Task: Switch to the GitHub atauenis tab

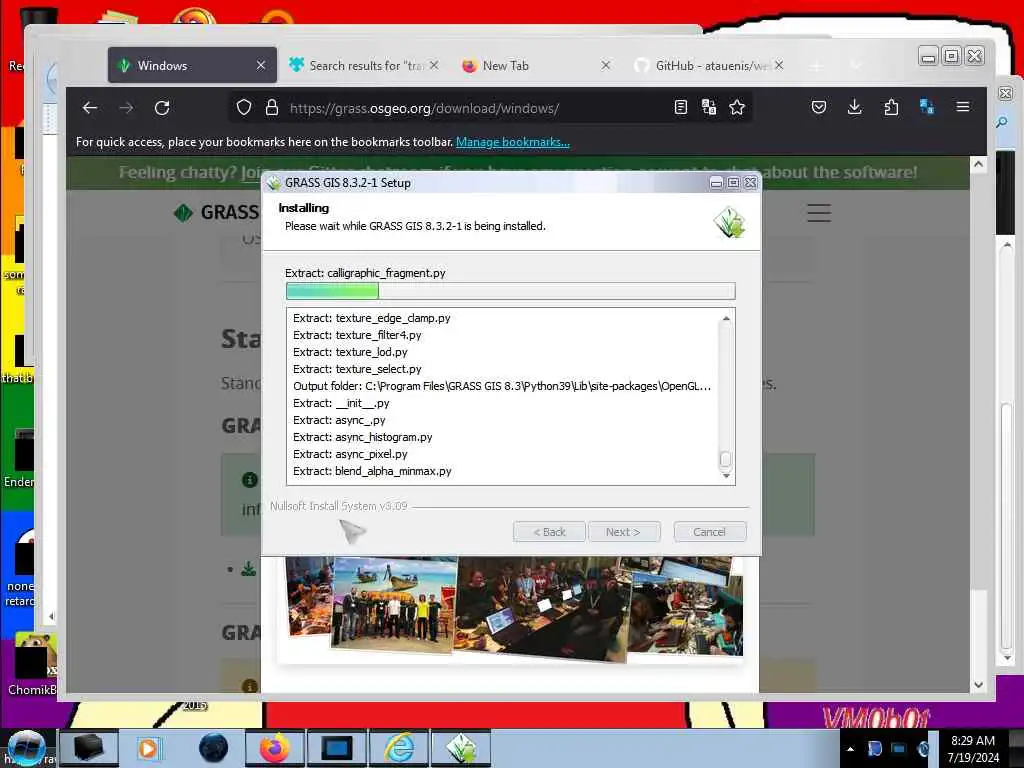Action: tap(709, 65)
